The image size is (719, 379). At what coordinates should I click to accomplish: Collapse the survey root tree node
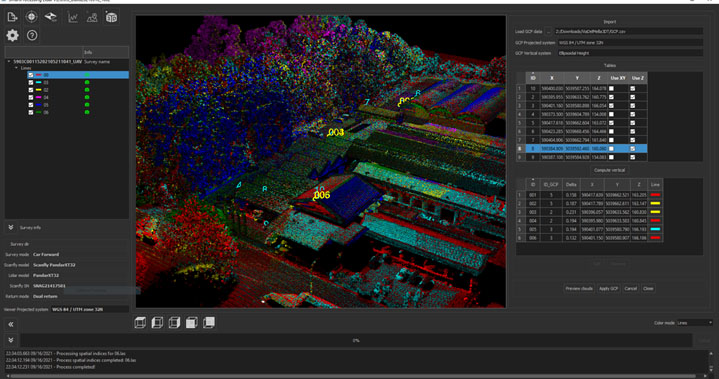[x=9, y=61]
